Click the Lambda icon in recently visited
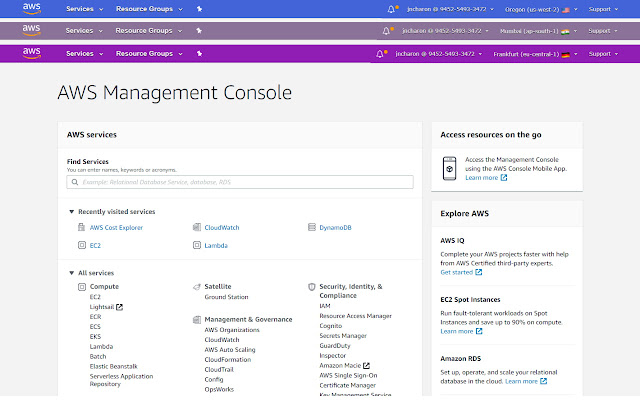Screen dimensions: 640x400 click(x=197, y=245)
